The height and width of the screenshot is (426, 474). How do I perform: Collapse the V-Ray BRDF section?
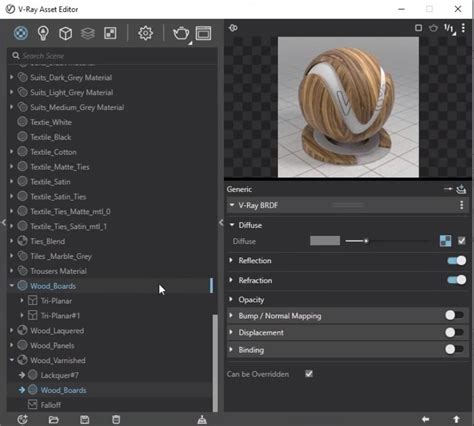(232, 205)
